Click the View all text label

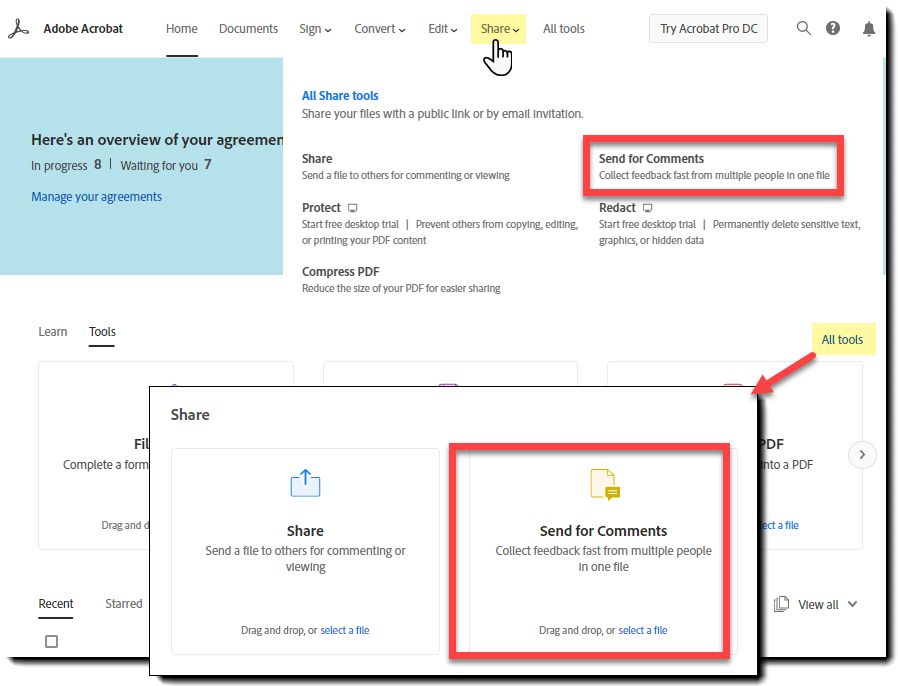pos(818,604)
